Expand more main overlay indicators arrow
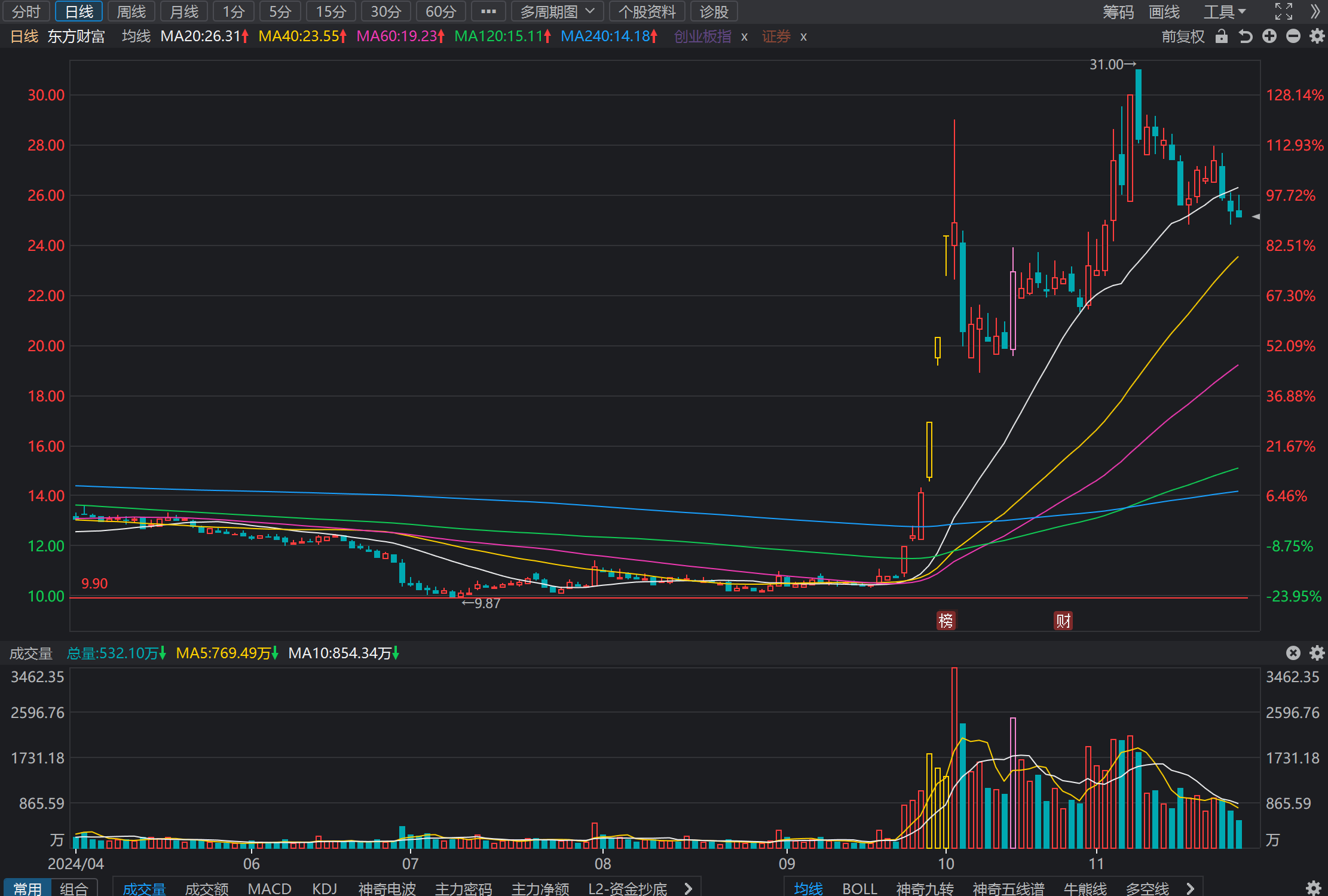 1190,889
